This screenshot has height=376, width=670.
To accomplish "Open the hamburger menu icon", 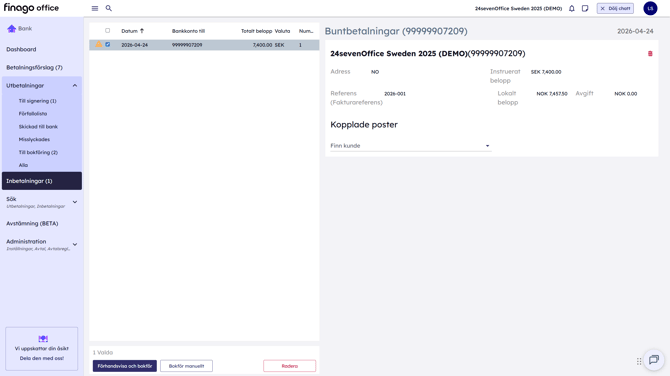I will (x=95, y=8).
